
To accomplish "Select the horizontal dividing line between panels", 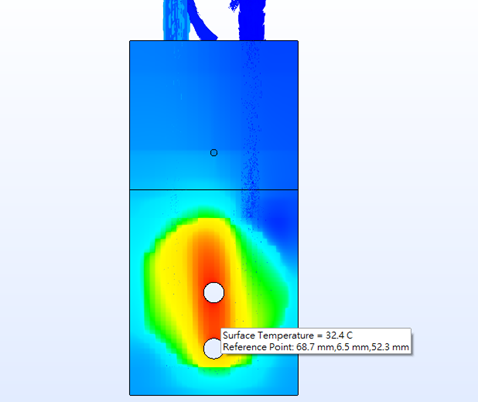I will (x=214, y=190).
